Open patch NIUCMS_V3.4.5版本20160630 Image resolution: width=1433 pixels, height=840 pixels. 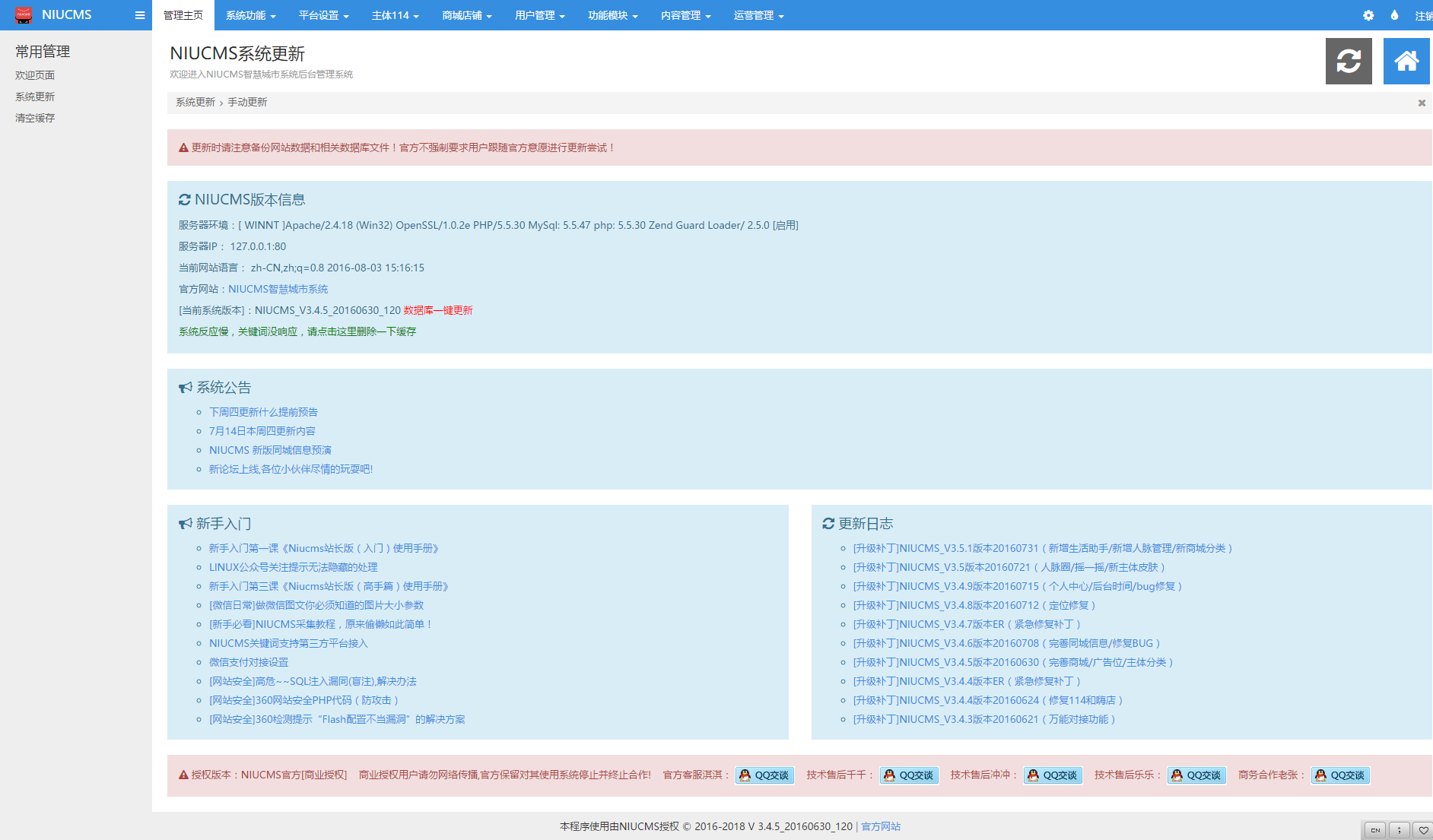tap(1013, 662)
